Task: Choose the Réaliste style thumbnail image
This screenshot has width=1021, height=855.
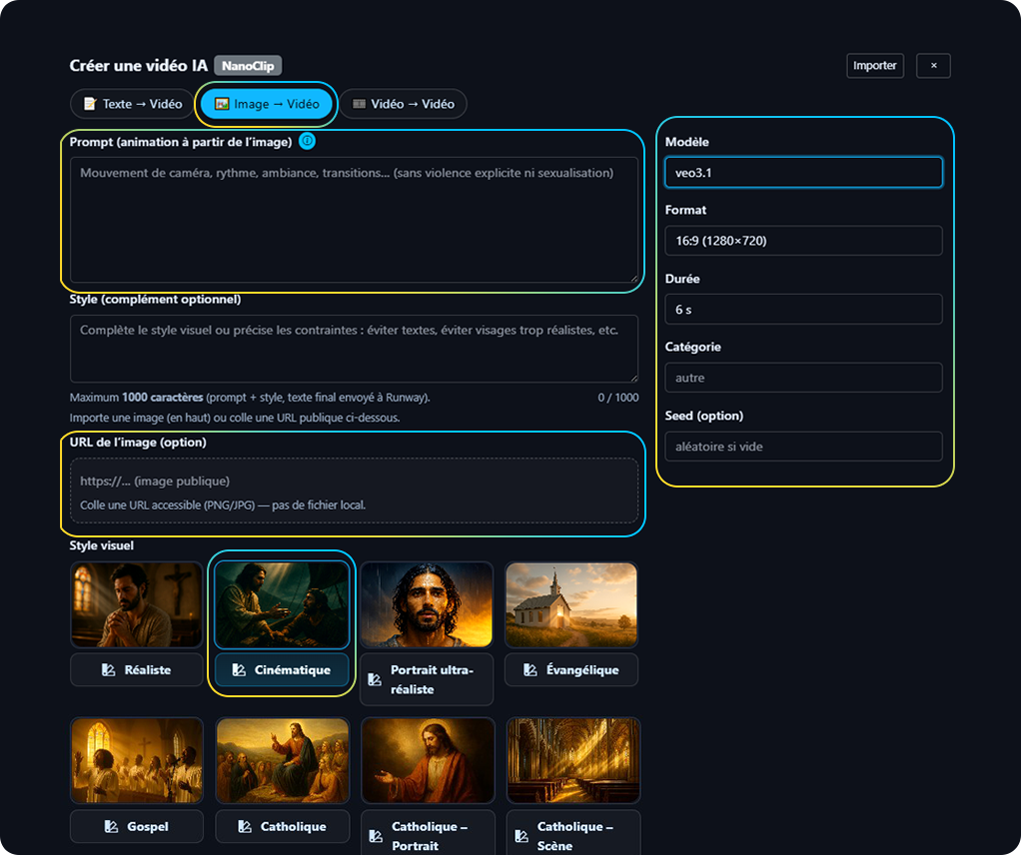Action: tap(136, 604)
